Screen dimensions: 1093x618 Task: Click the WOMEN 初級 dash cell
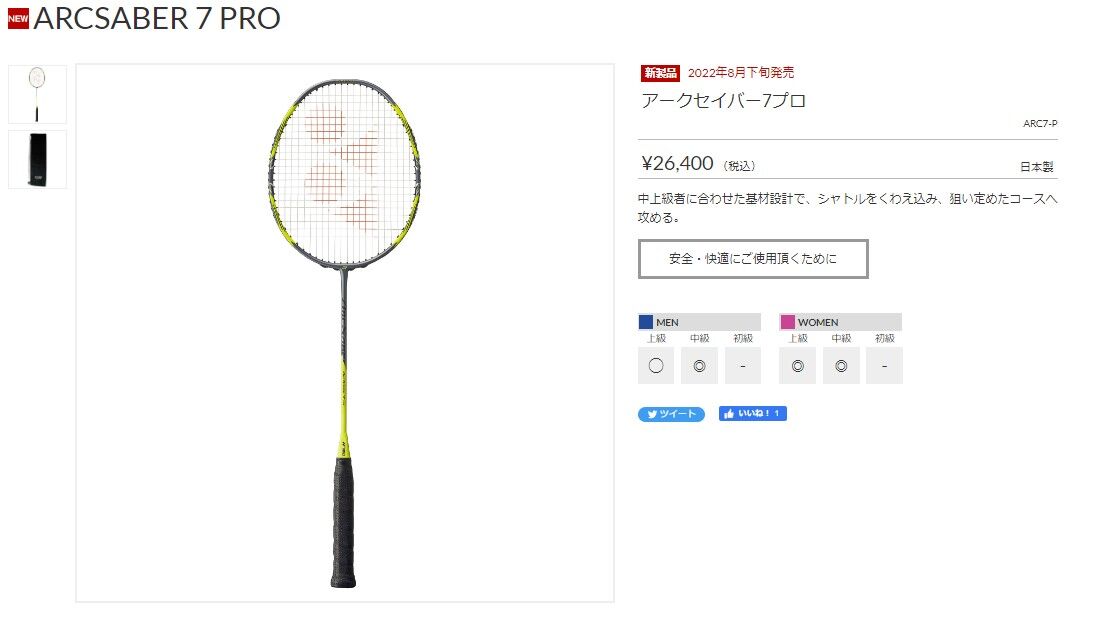(885, 366)
